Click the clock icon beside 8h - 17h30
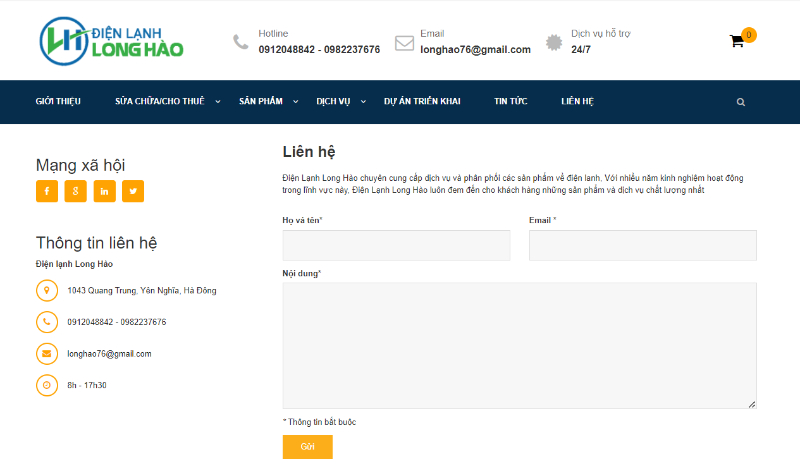This screenshot has height=466, width=800. tap(47, 385)
